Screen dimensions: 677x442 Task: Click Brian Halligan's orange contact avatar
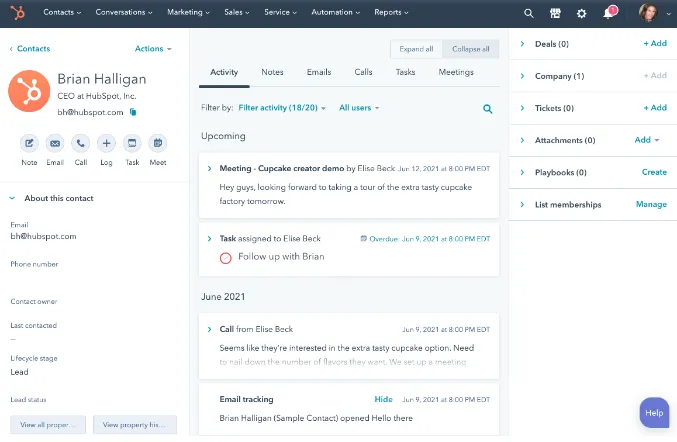click(29, 91)
